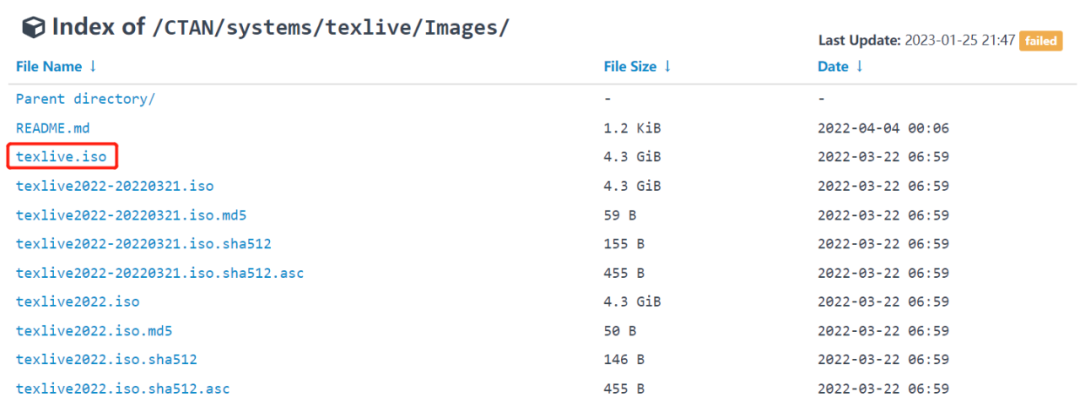The width and height of the screenshot is (1080, 419).
Task: Click the 4.3 GiB size of texlive.iso
Action: pyautogui.click(x=632, y=157)
